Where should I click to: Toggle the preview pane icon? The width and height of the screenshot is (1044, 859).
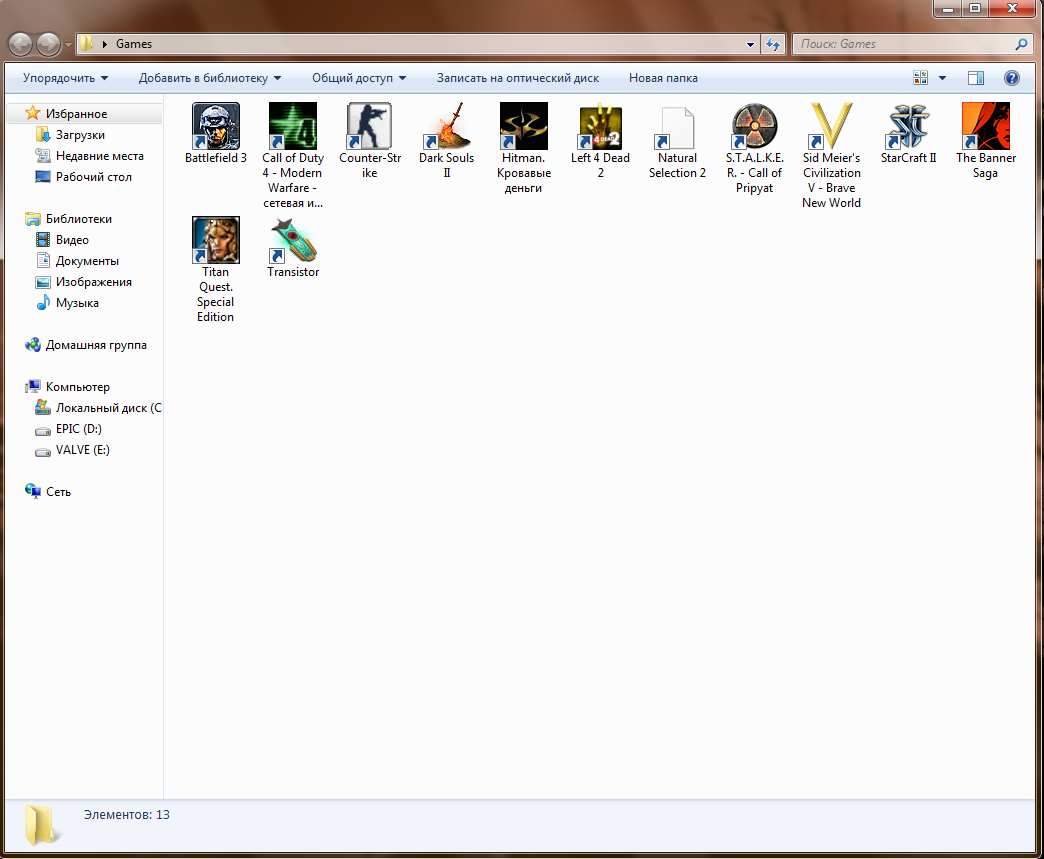pos(975,78)
